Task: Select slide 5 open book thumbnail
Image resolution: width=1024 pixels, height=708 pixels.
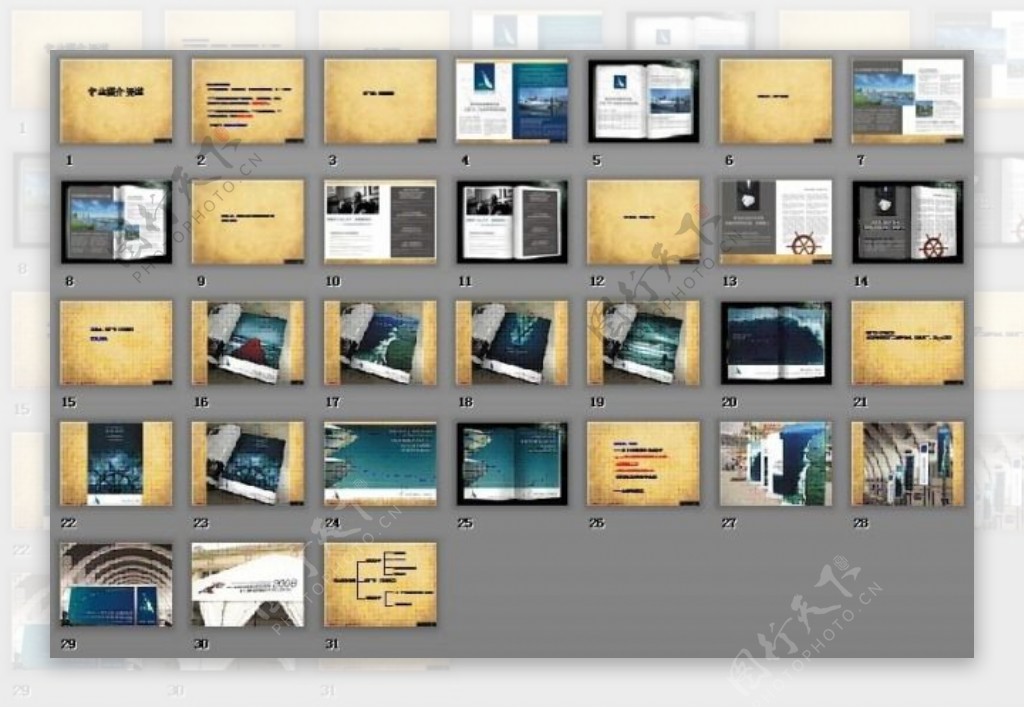Action: click(x=644, y=101)
